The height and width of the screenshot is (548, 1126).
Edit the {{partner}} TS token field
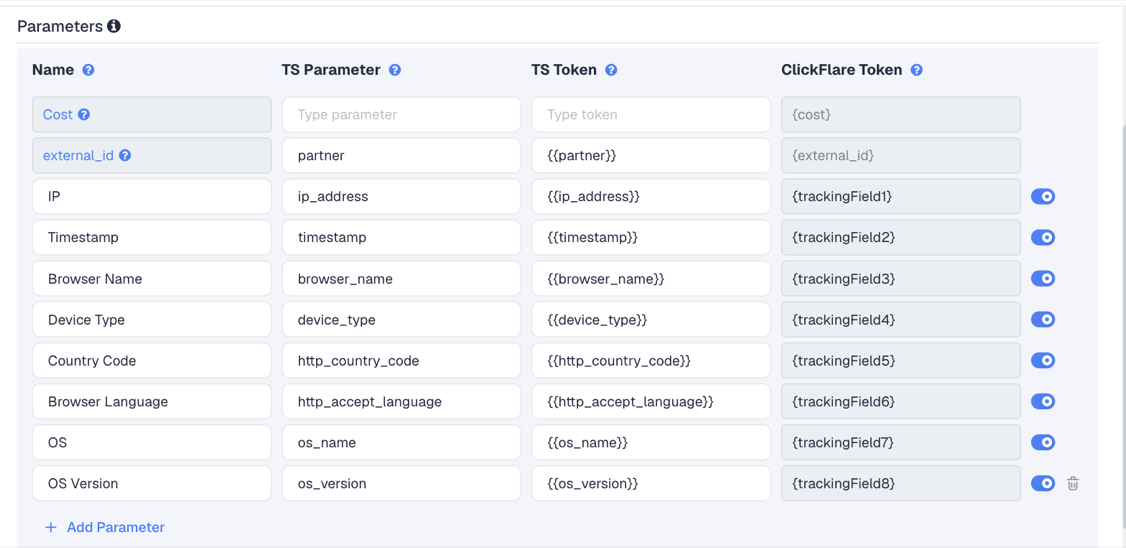point(651,155)
